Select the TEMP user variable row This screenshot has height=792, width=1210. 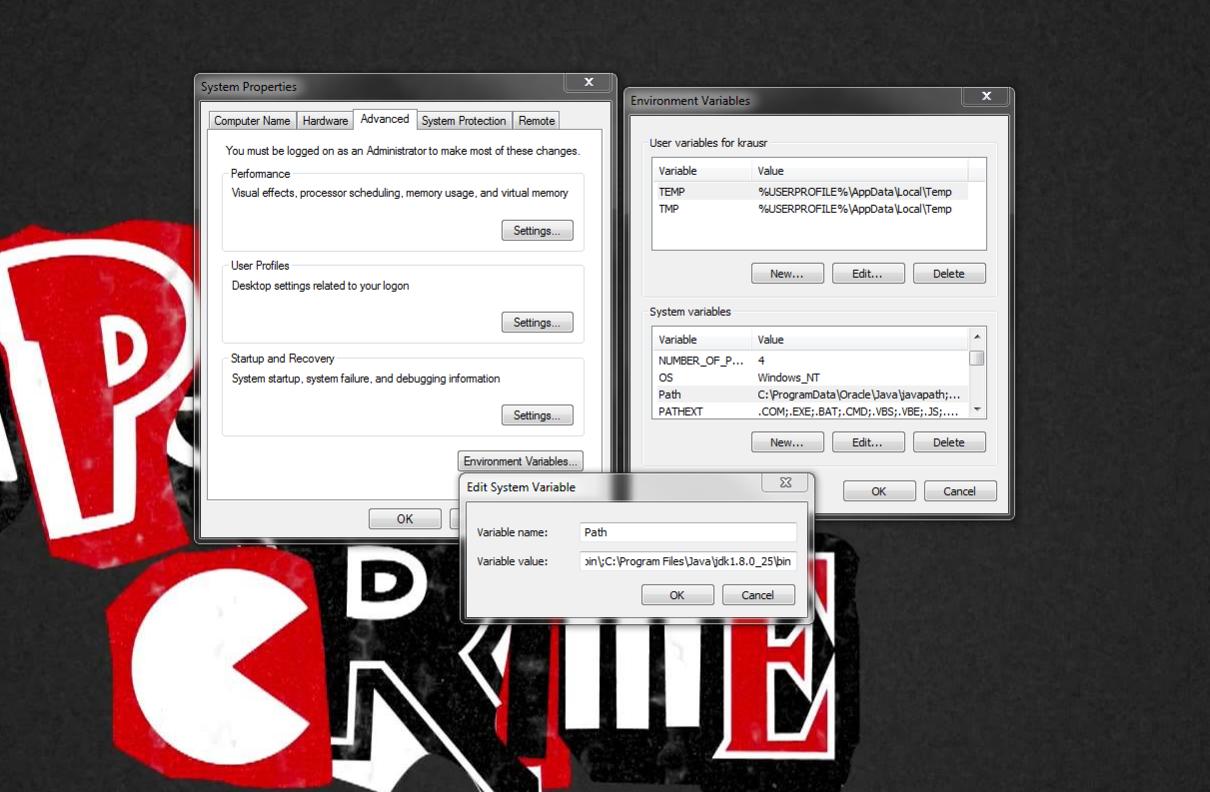tap(810, 191)
